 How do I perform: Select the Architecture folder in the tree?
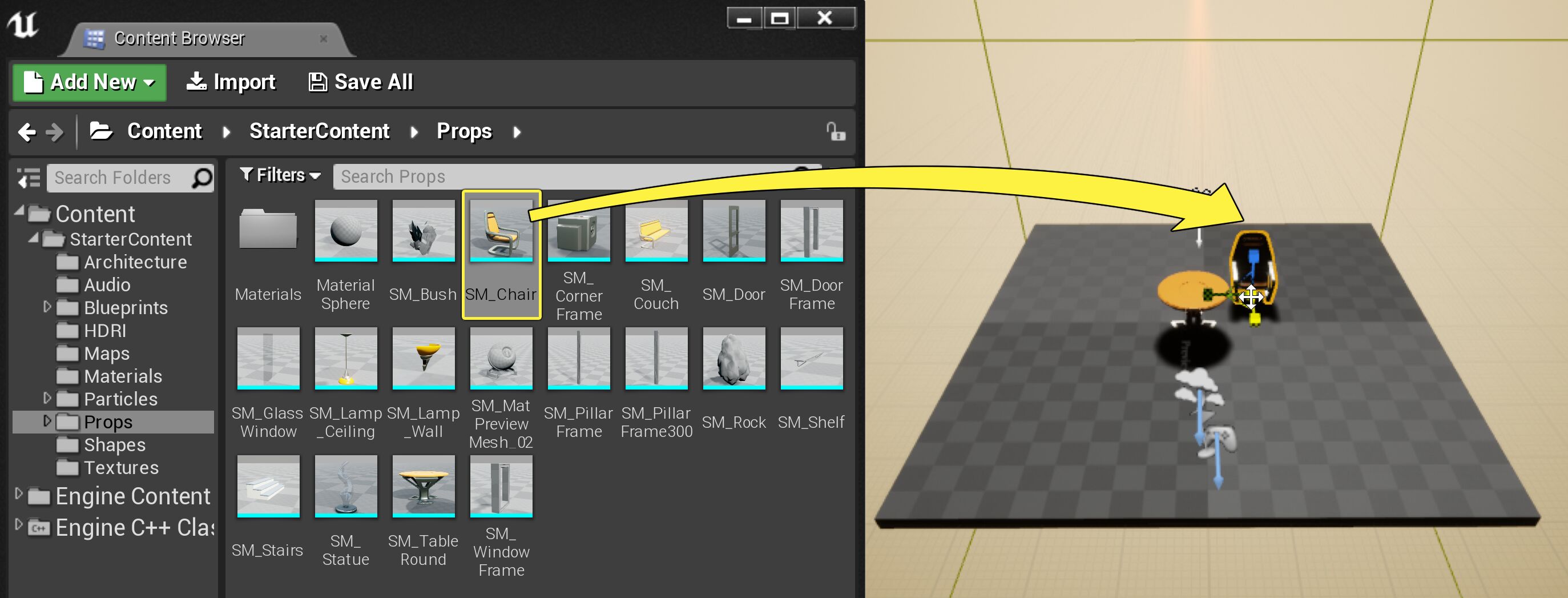pos(135,262)
